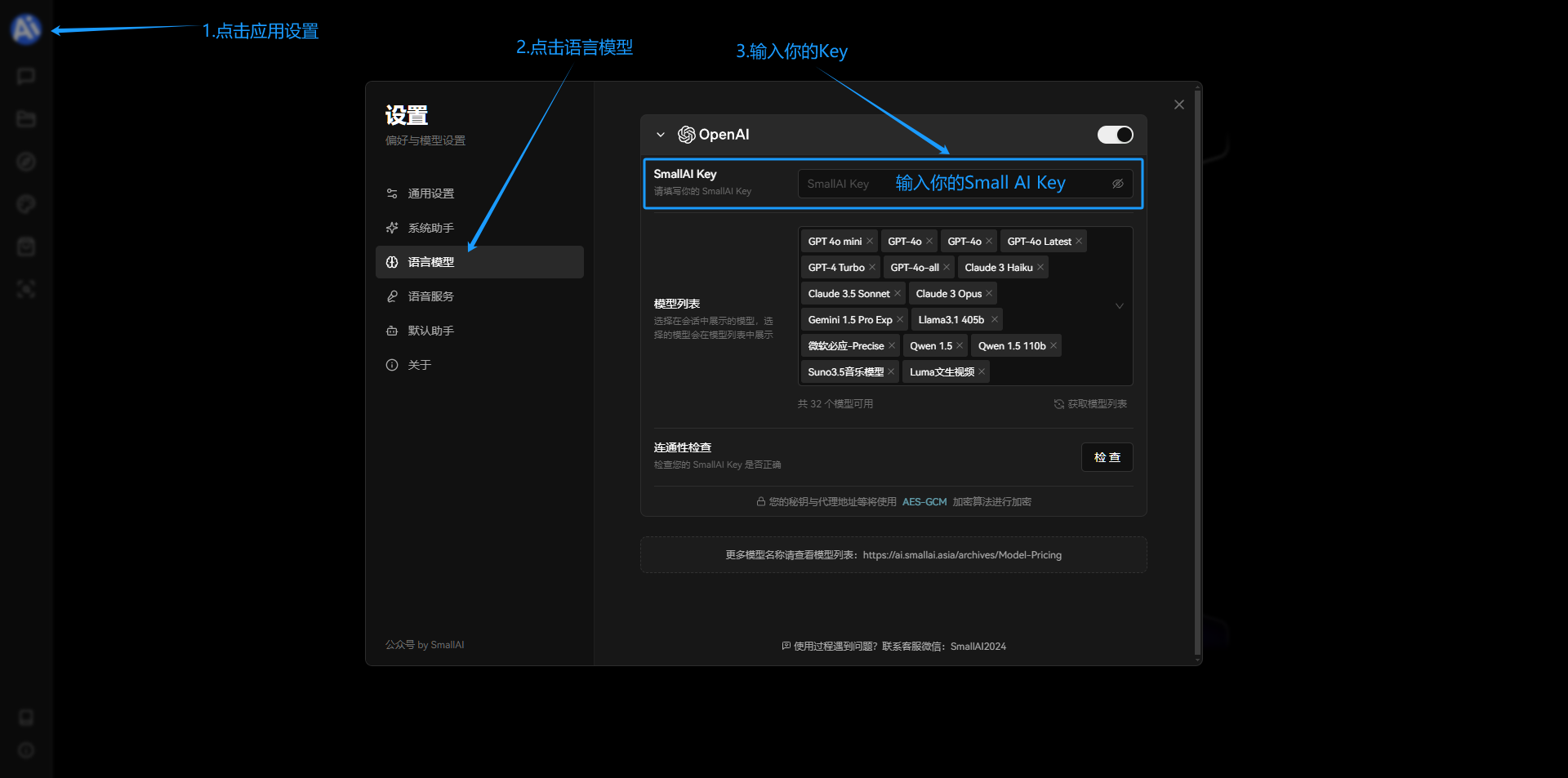Image resolution: width=1568 pixels, height=778 pixels.
Task: Click the 检查 connectivity button
Action: pos(1107,457)
